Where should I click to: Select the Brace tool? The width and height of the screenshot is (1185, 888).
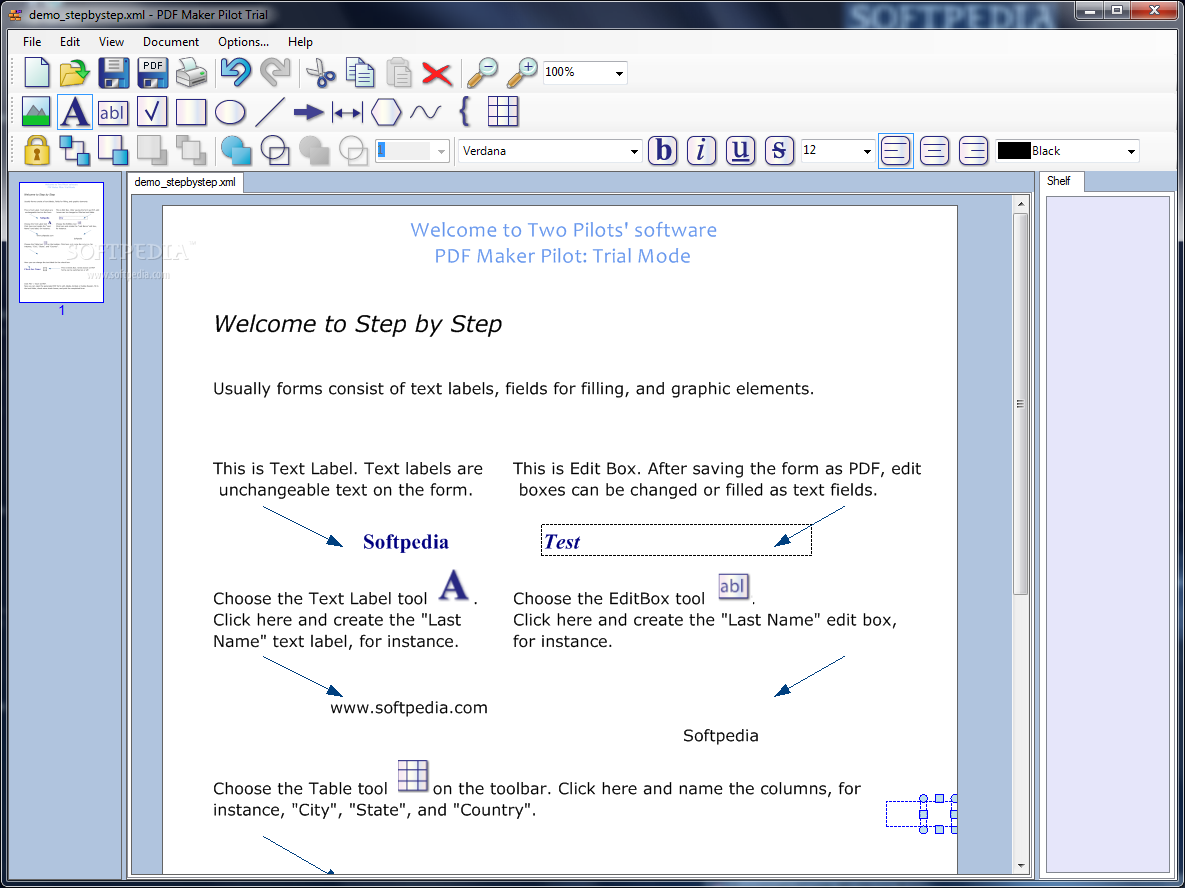click(x=464, y=112)
